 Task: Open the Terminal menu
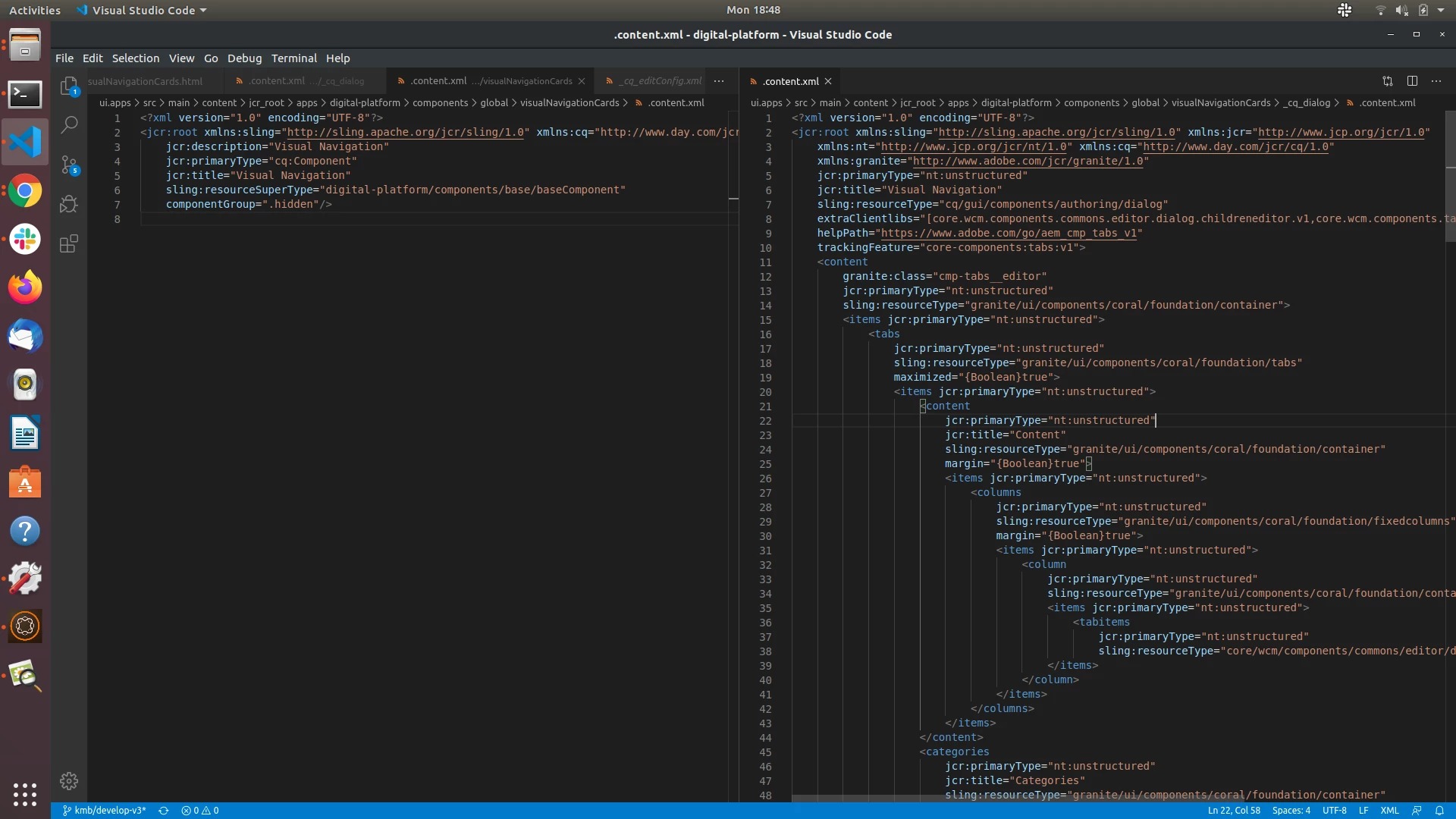tap(293, 58)
